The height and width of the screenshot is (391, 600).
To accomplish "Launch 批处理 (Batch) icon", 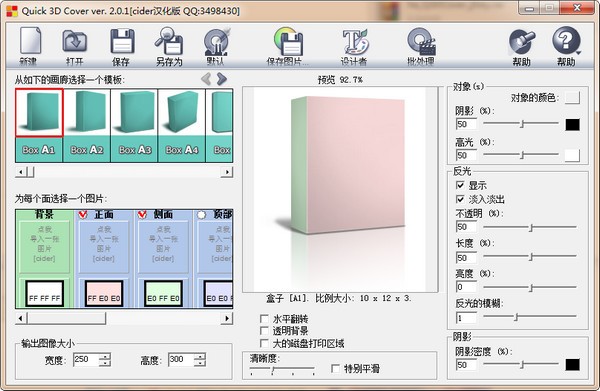I will pos(421,46).
